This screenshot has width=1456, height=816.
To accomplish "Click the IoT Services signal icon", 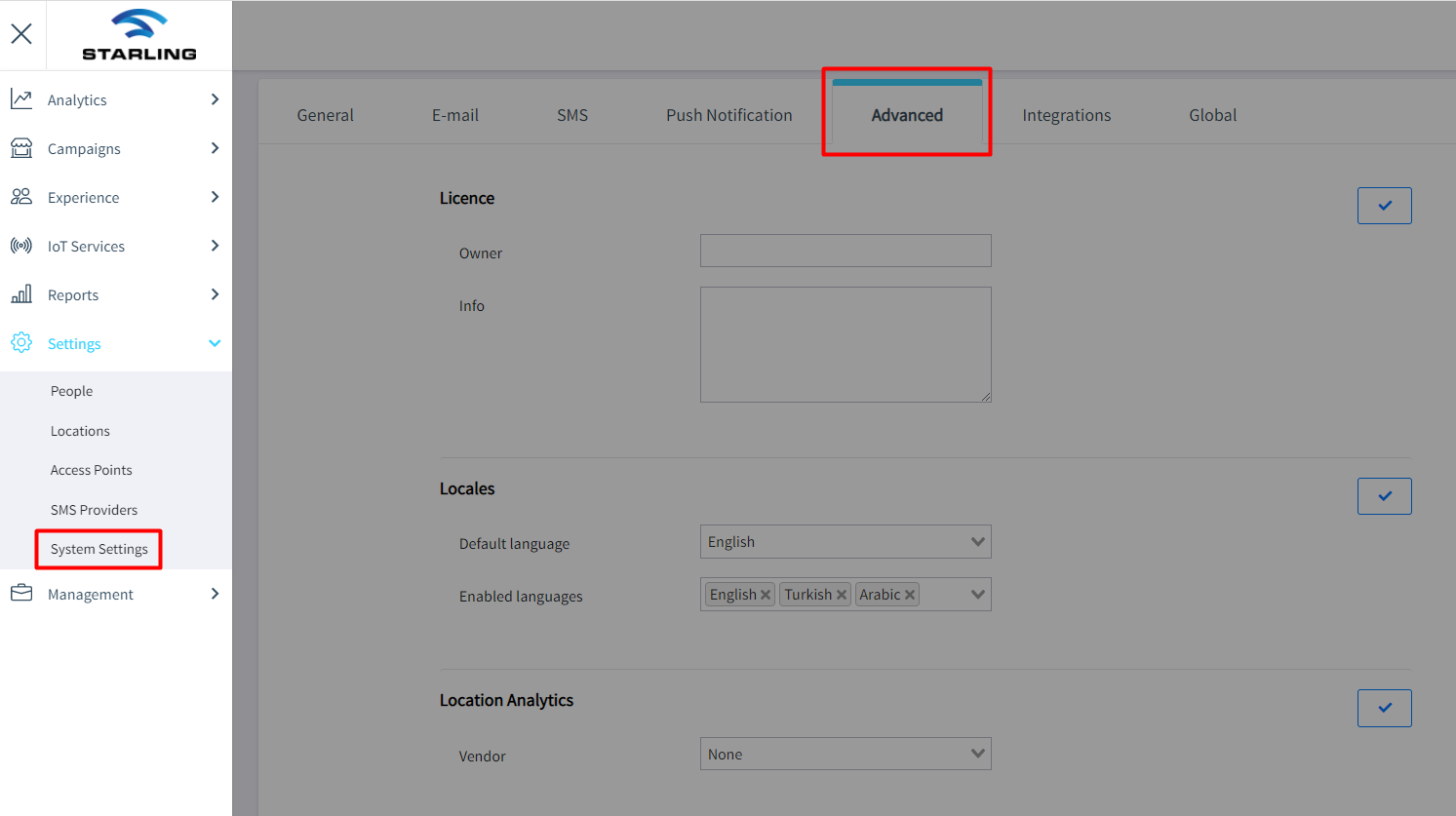I will point(21,246).
